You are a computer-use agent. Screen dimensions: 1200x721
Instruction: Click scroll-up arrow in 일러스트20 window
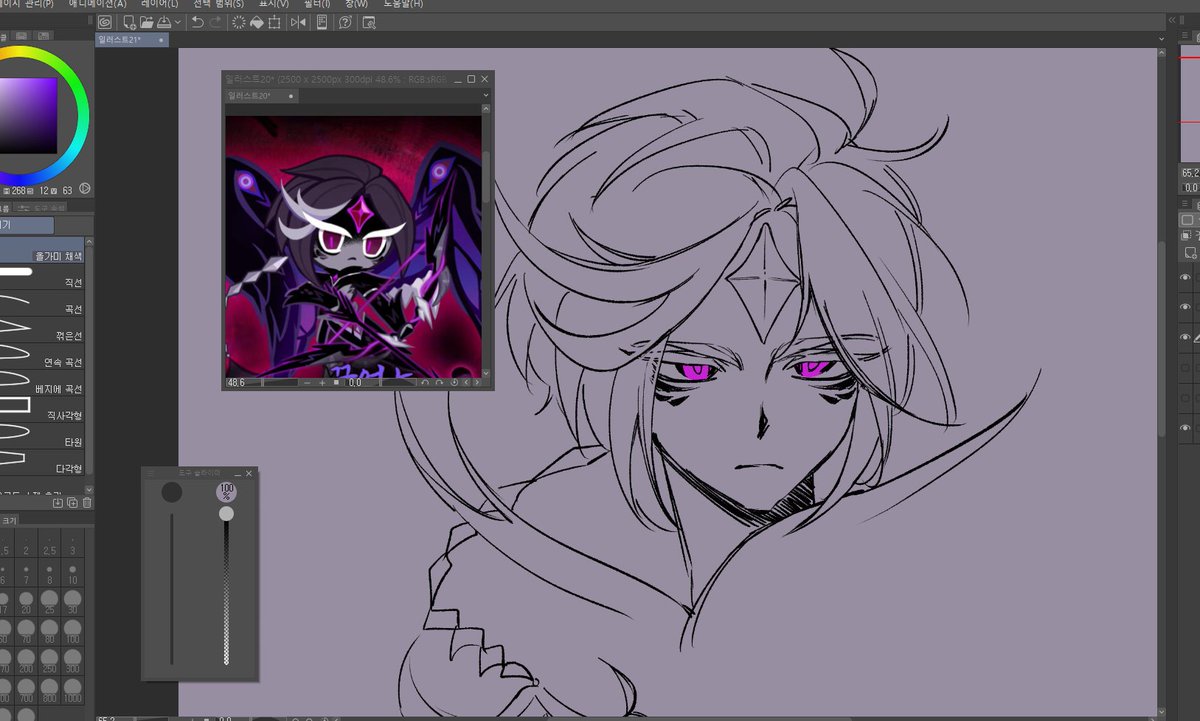point(486,111)
